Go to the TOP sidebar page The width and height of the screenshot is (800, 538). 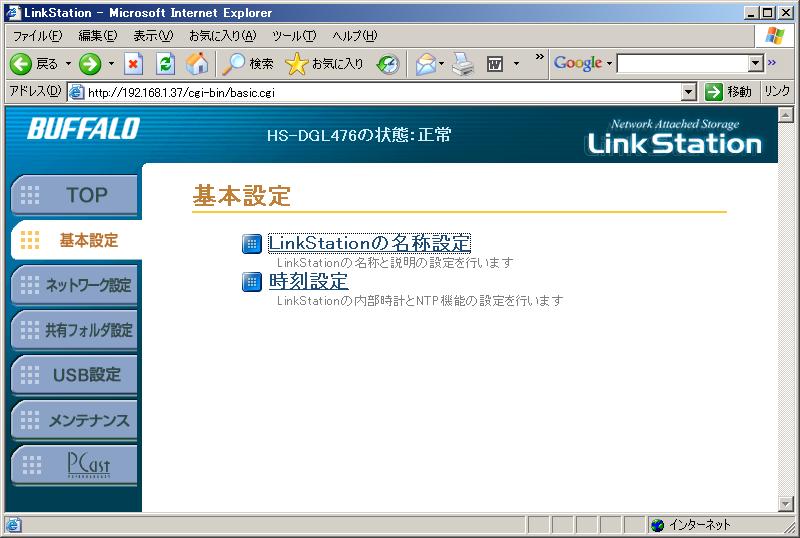point(74,195)
